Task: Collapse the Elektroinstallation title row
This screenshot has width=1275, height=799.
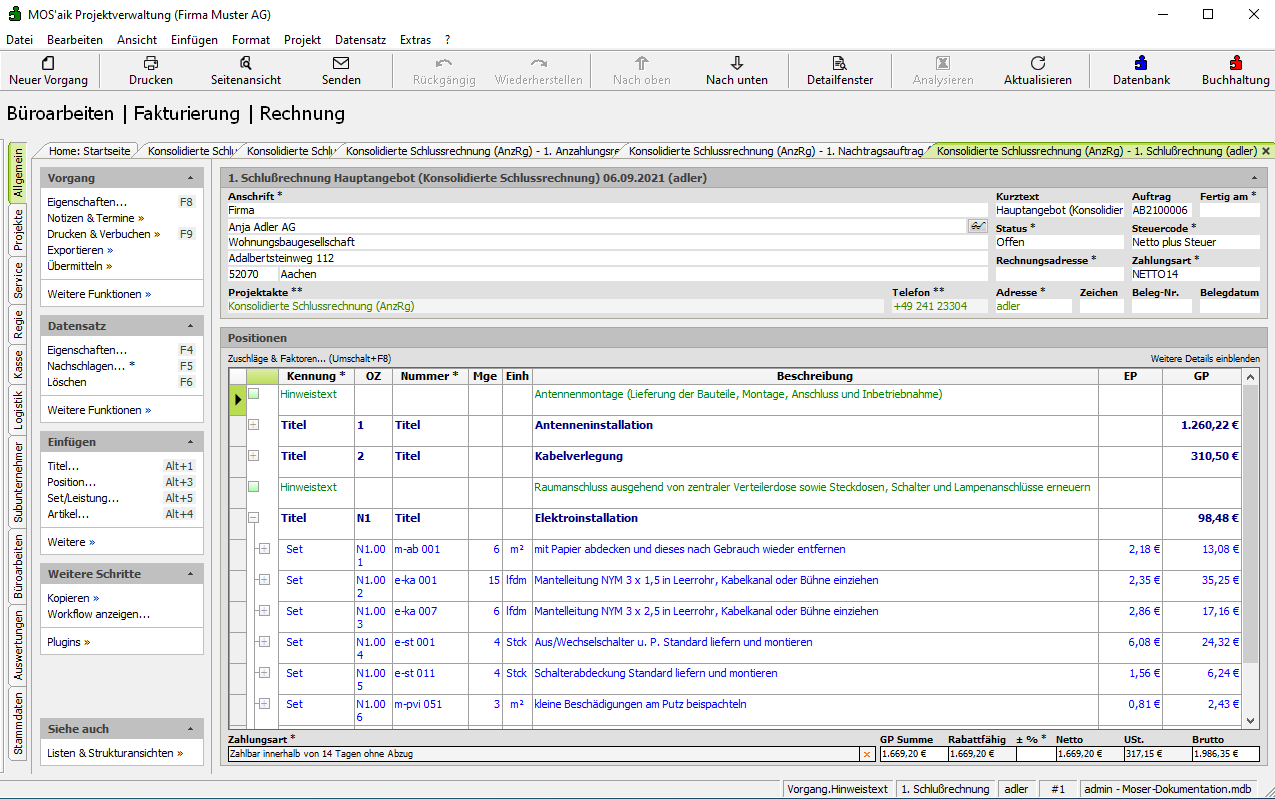Action: (x=254, y=518)
